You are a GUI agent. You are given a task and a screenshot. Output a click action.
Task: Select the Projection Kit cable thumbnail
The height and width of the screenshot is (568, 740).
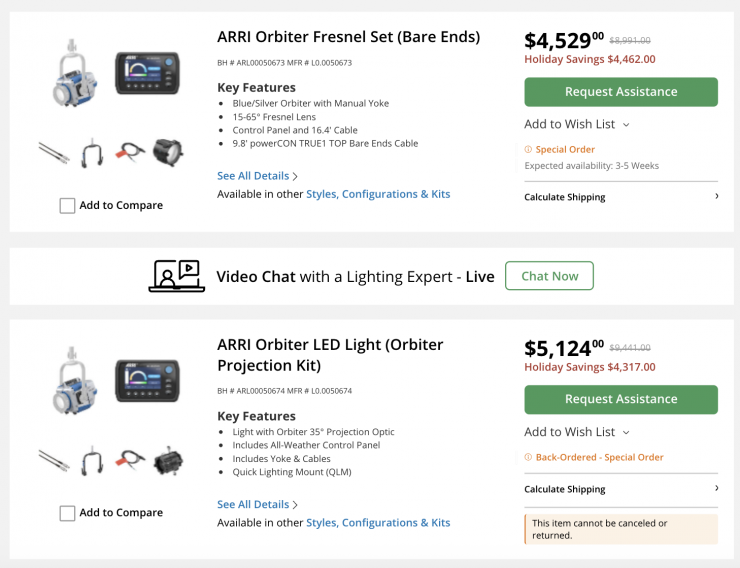130,460
